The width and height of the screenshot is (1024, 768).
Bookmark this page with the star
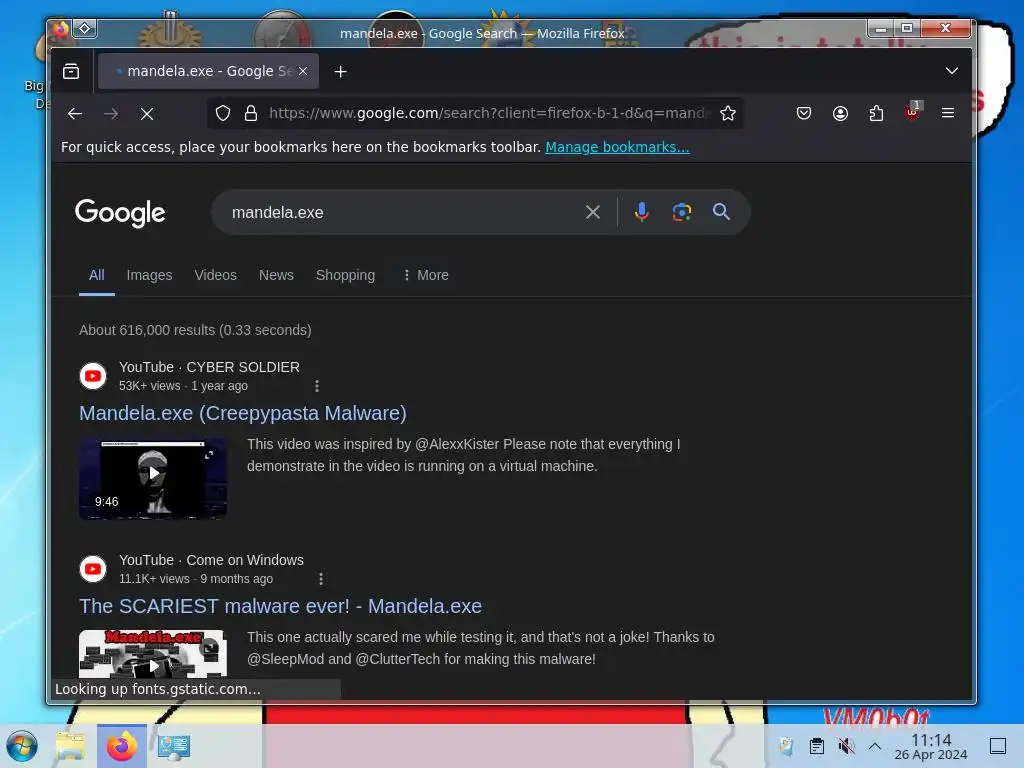[728, 113]
